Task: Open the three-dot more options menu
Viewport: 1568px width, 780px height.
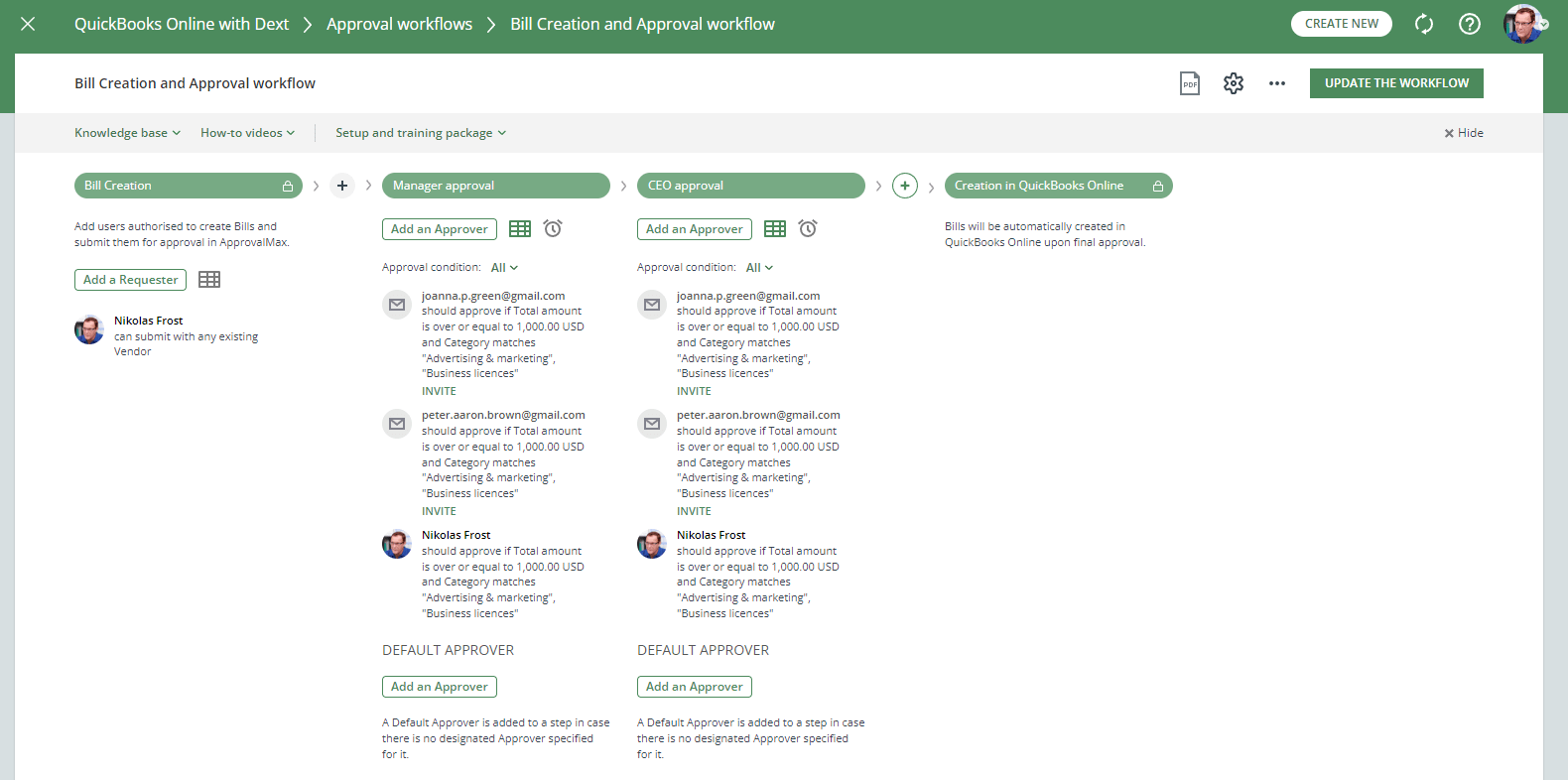Action: click(1277, 83)
